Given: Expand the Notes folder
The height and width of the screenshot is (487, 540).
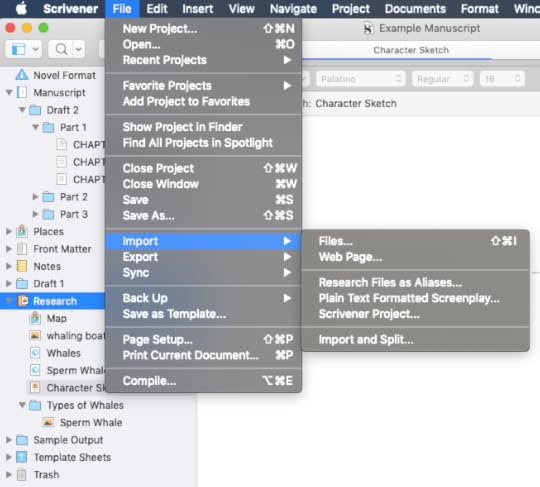Looking at the screenshot, I should pos(9,266).
